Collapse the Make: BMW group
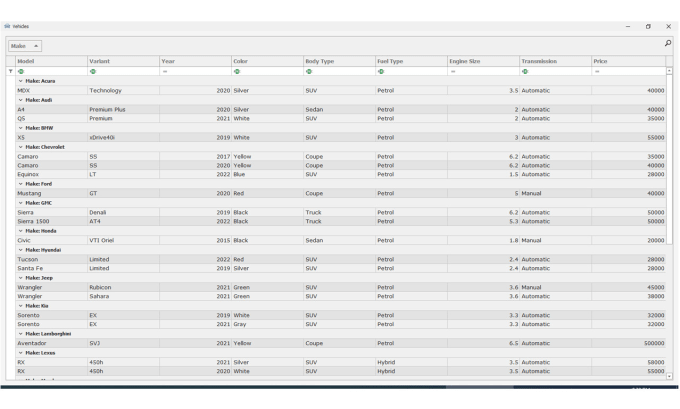Image resolution: width=680 pixels, height=409 pixels. click(x=20, y=128)
